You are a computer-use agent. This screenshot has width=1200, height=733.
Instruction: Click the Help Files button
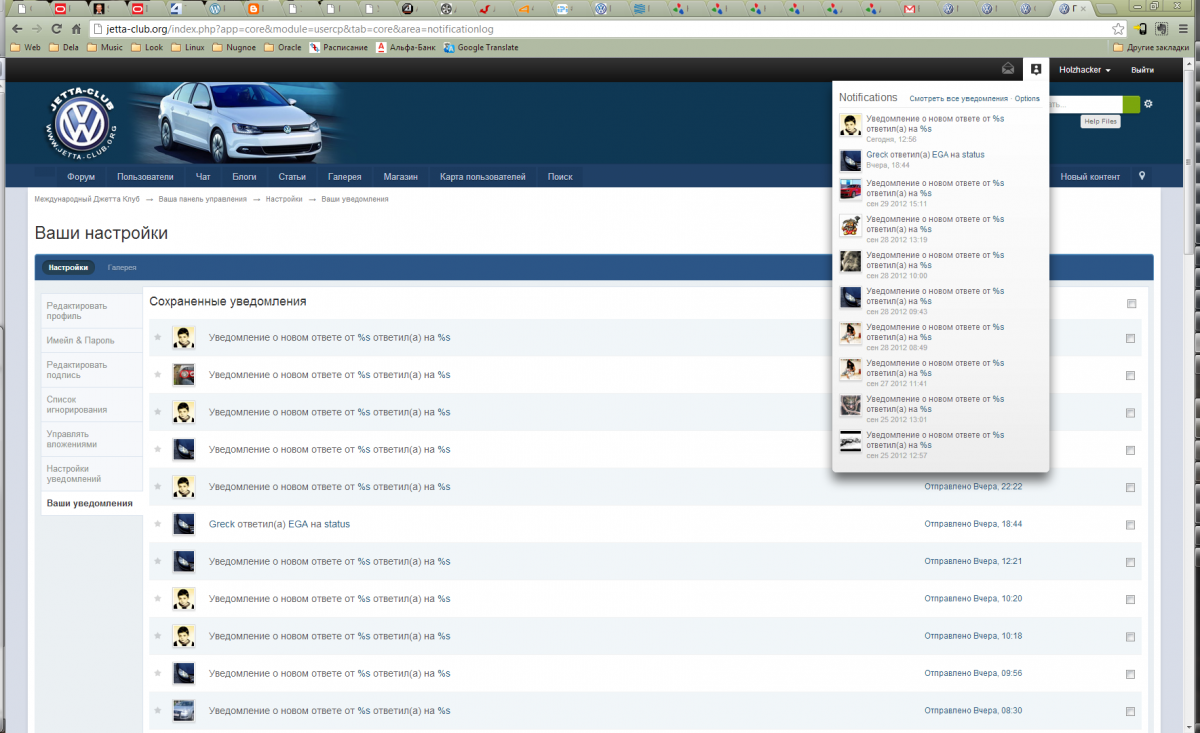coord(1101,121)
